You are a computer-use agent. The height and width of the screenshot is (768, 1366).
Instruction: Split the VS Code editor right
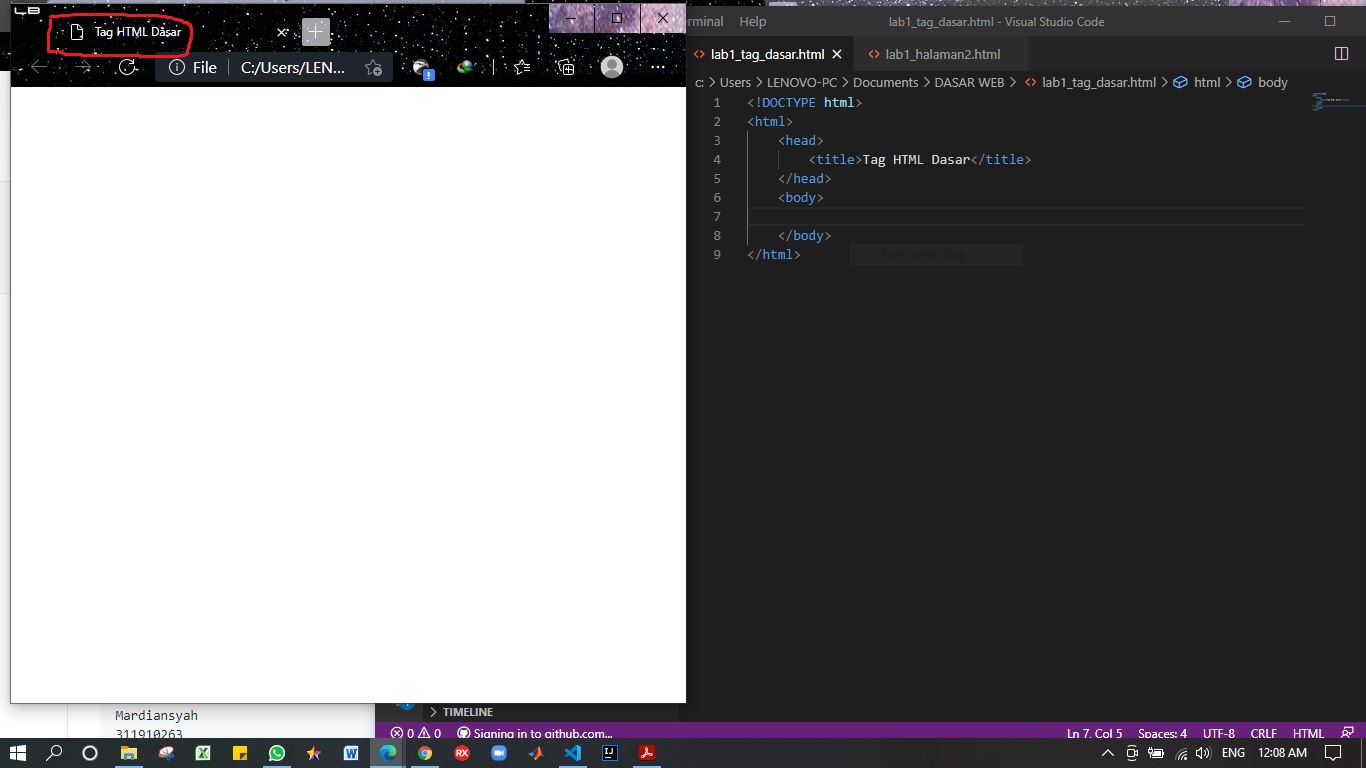coord(1342,54)
